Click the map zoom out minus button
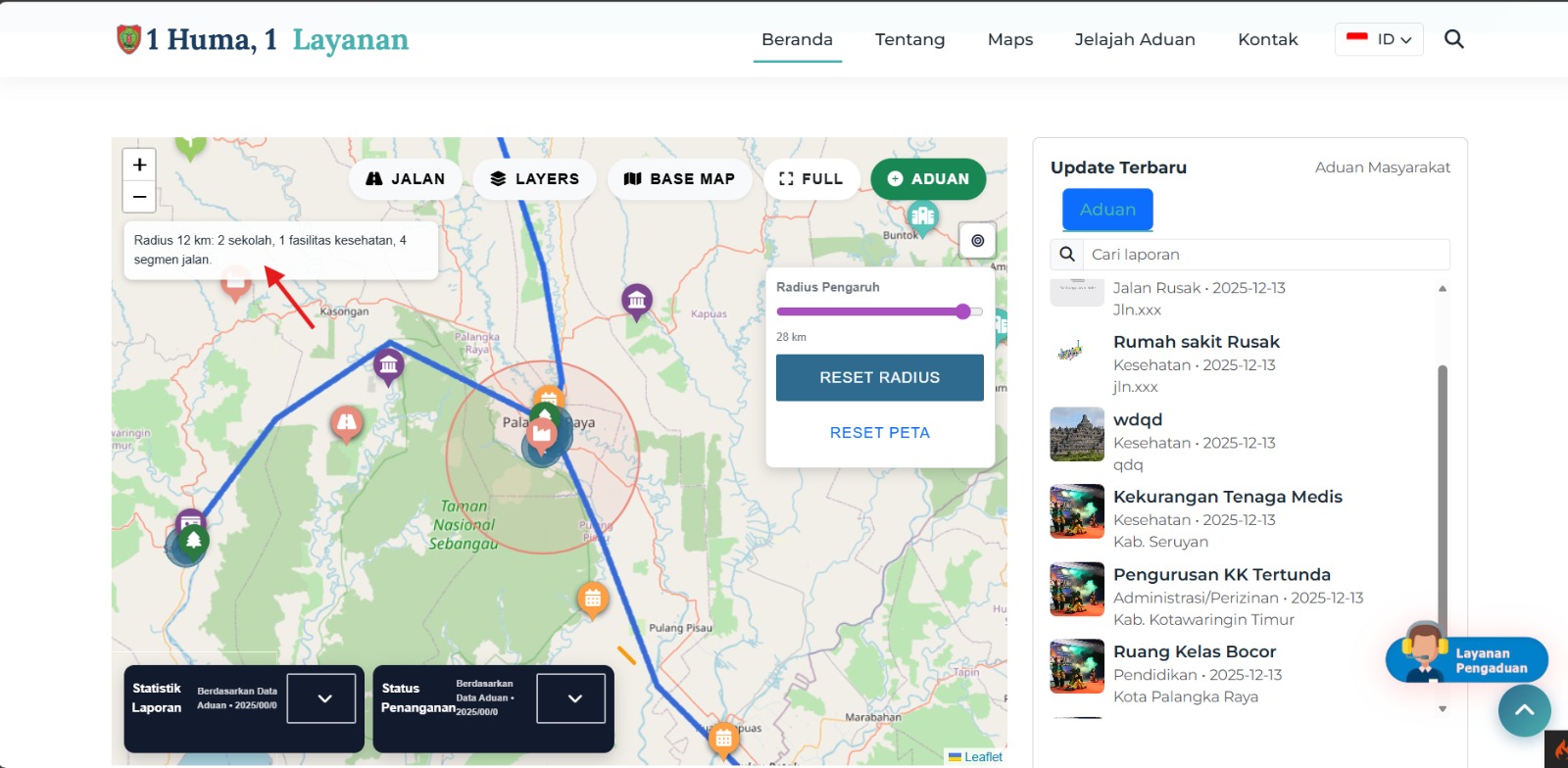The width and height of the screenshot is (1568, 768). coord(139,197)
